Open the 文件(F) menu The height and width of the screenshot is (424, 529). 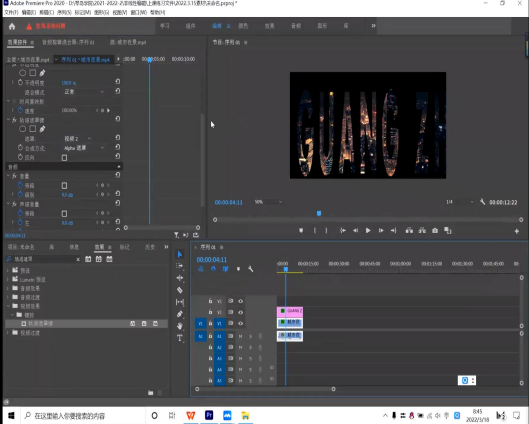[x=11, y=12]
